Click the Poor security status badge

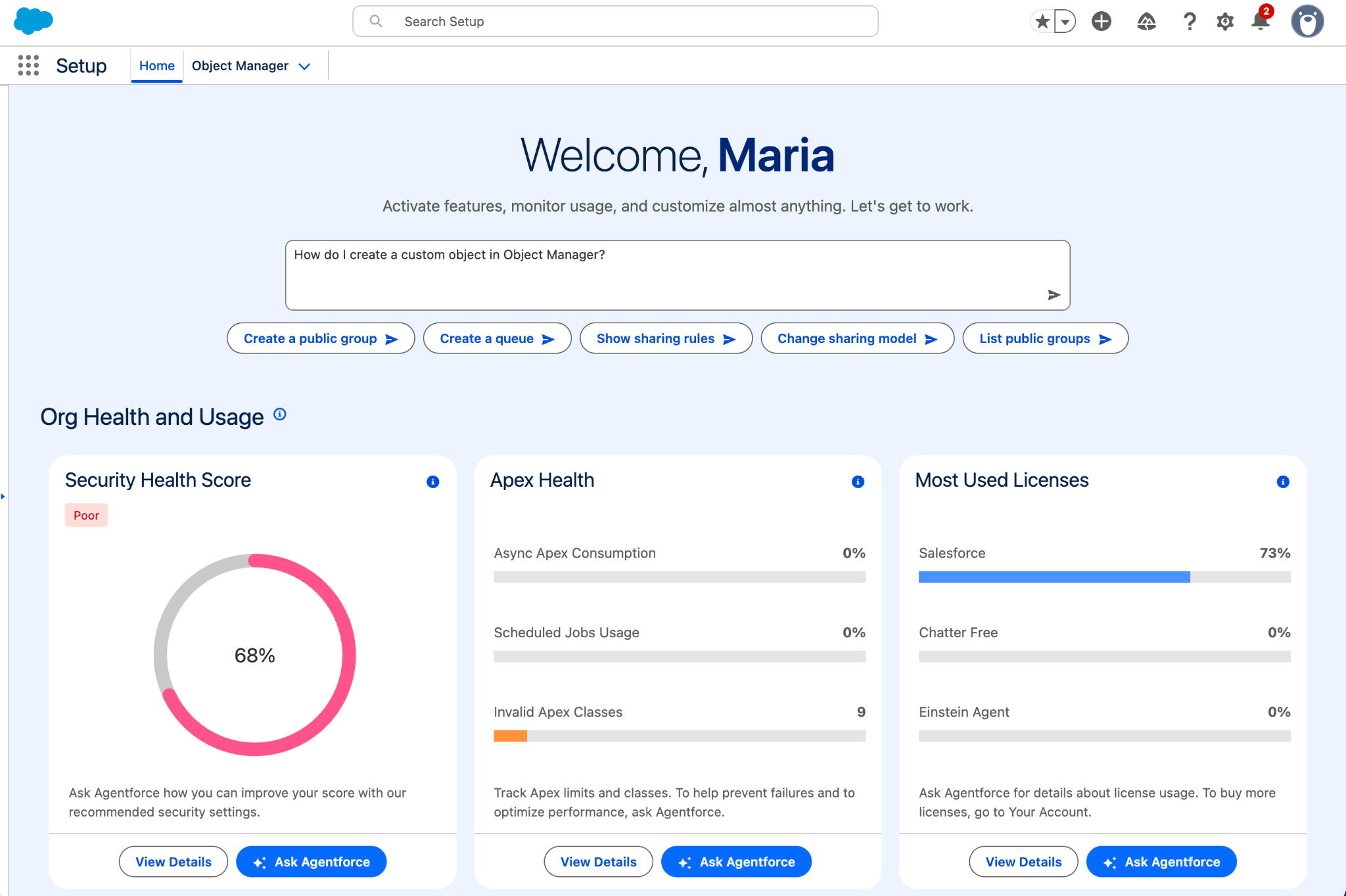[x=86, y=515]
